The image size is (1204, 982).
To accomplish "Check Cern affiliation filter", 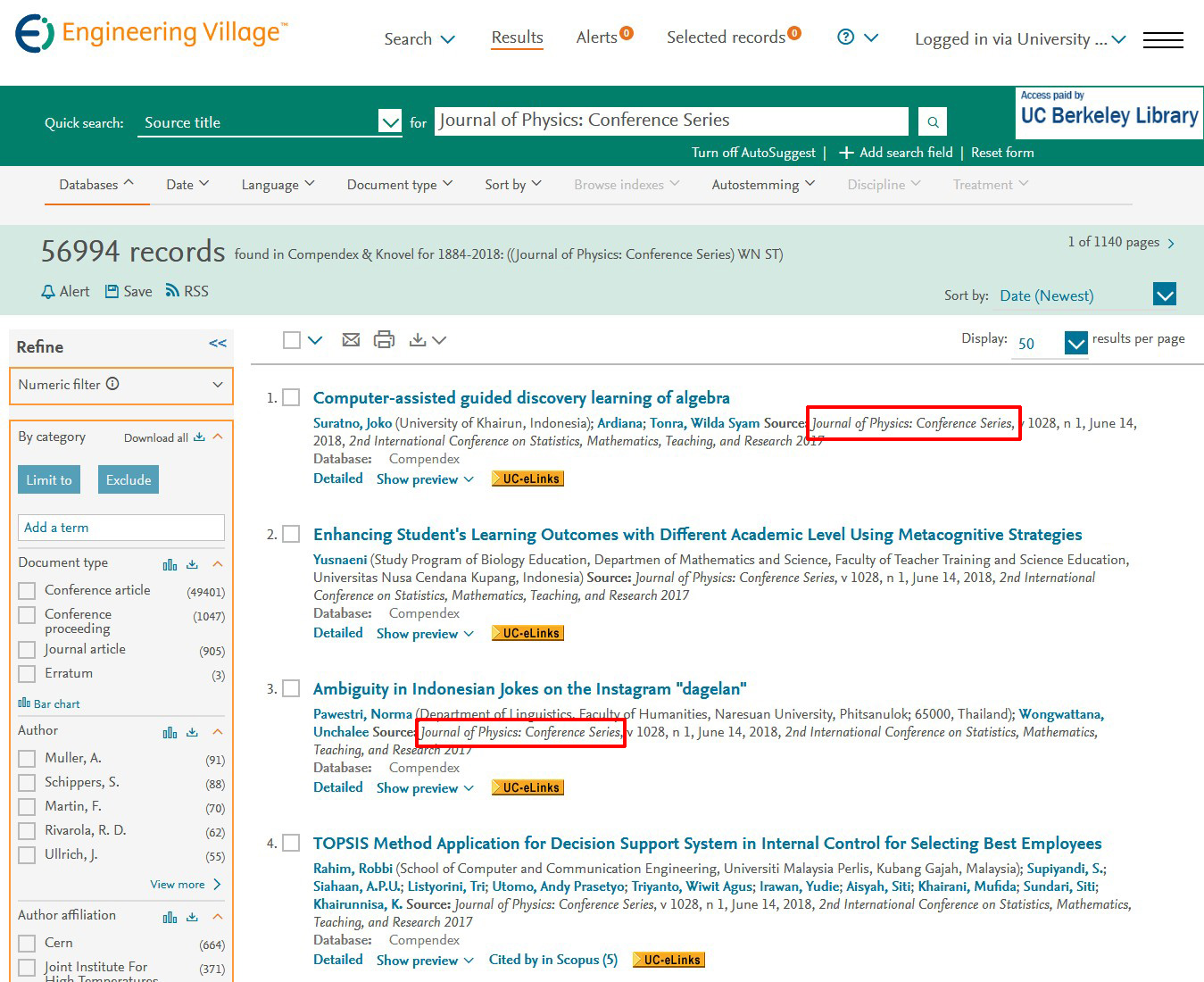I will [x=28, y=944].
